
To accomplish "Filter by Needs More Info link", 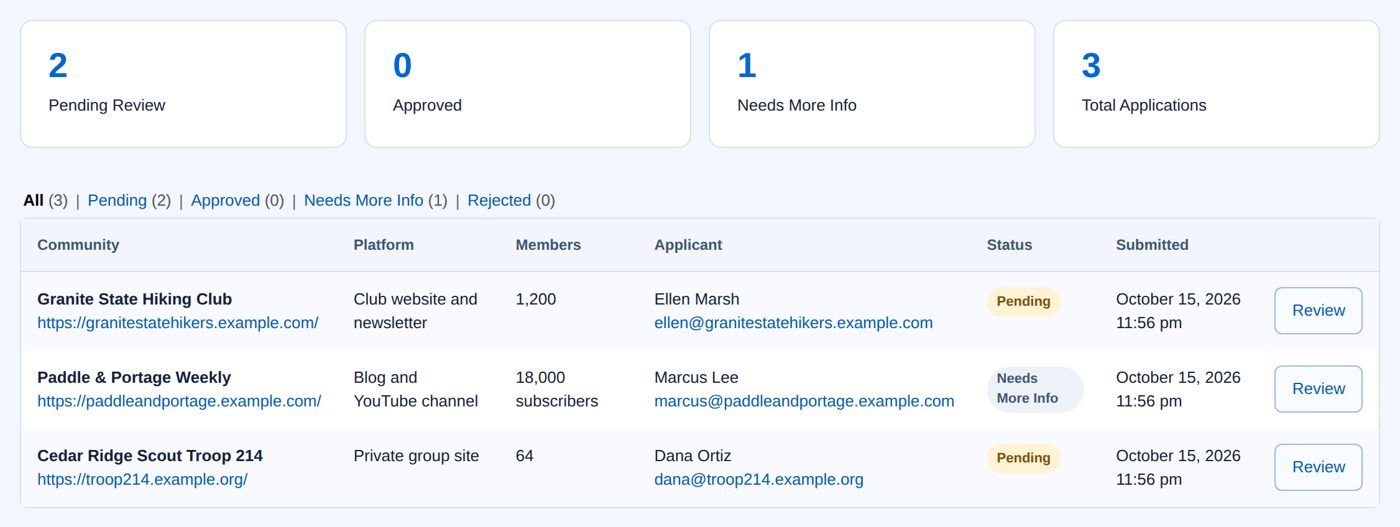I will pyautogui.click(x=364, y=200).
